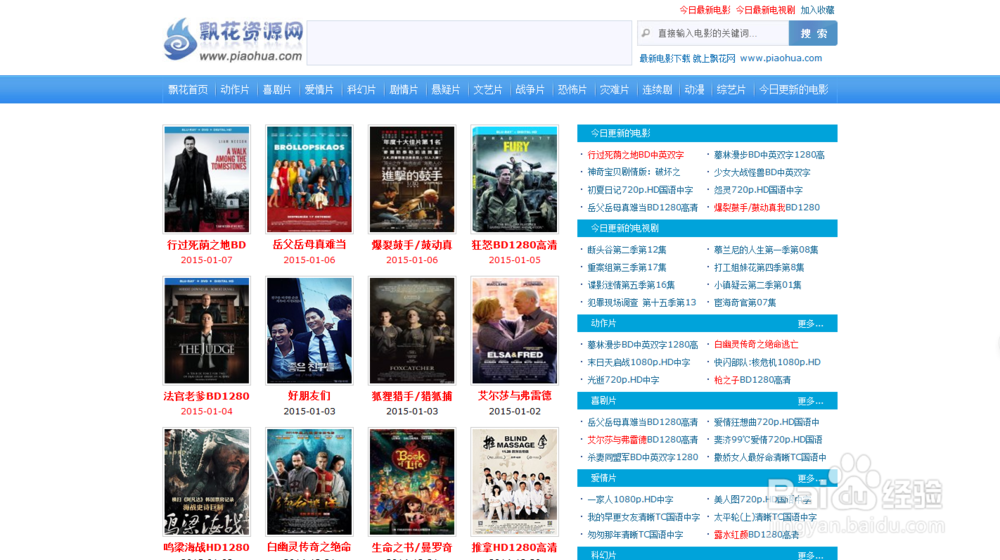Screen dimensions: 1000x560
Task: Open sidebar link 艾尔莎与弗雷德BD1280高清
Action: [x=642, y=439]
